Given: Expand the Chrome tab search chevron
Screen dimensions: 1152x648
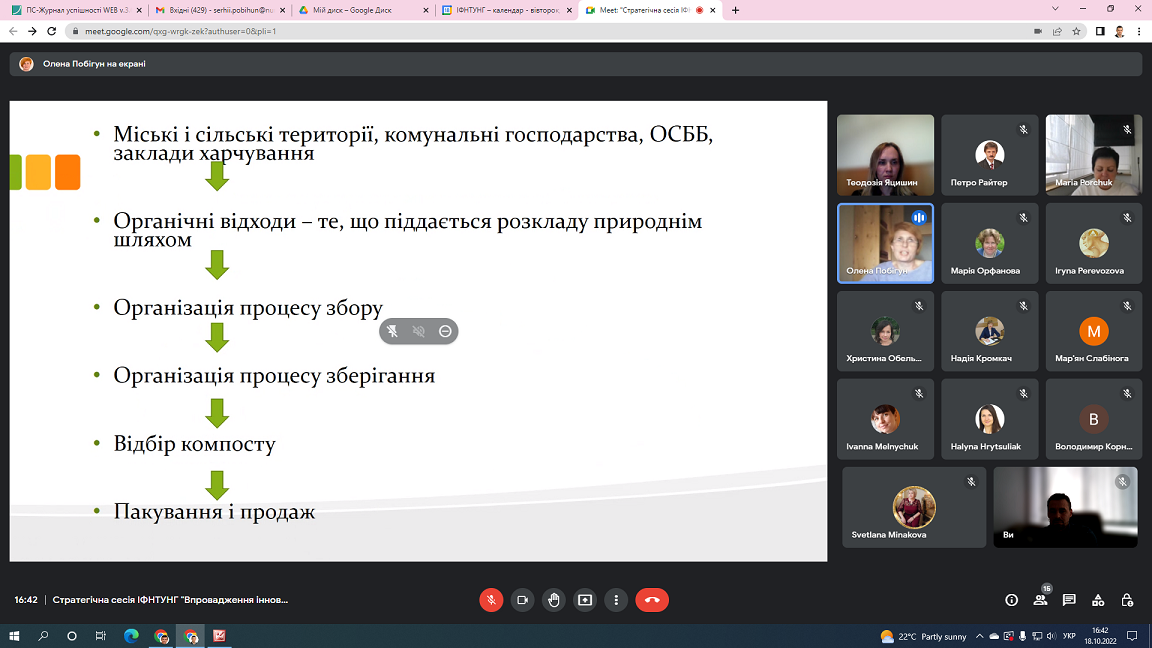Looking at the screenshot, I should coord(1056,9).
